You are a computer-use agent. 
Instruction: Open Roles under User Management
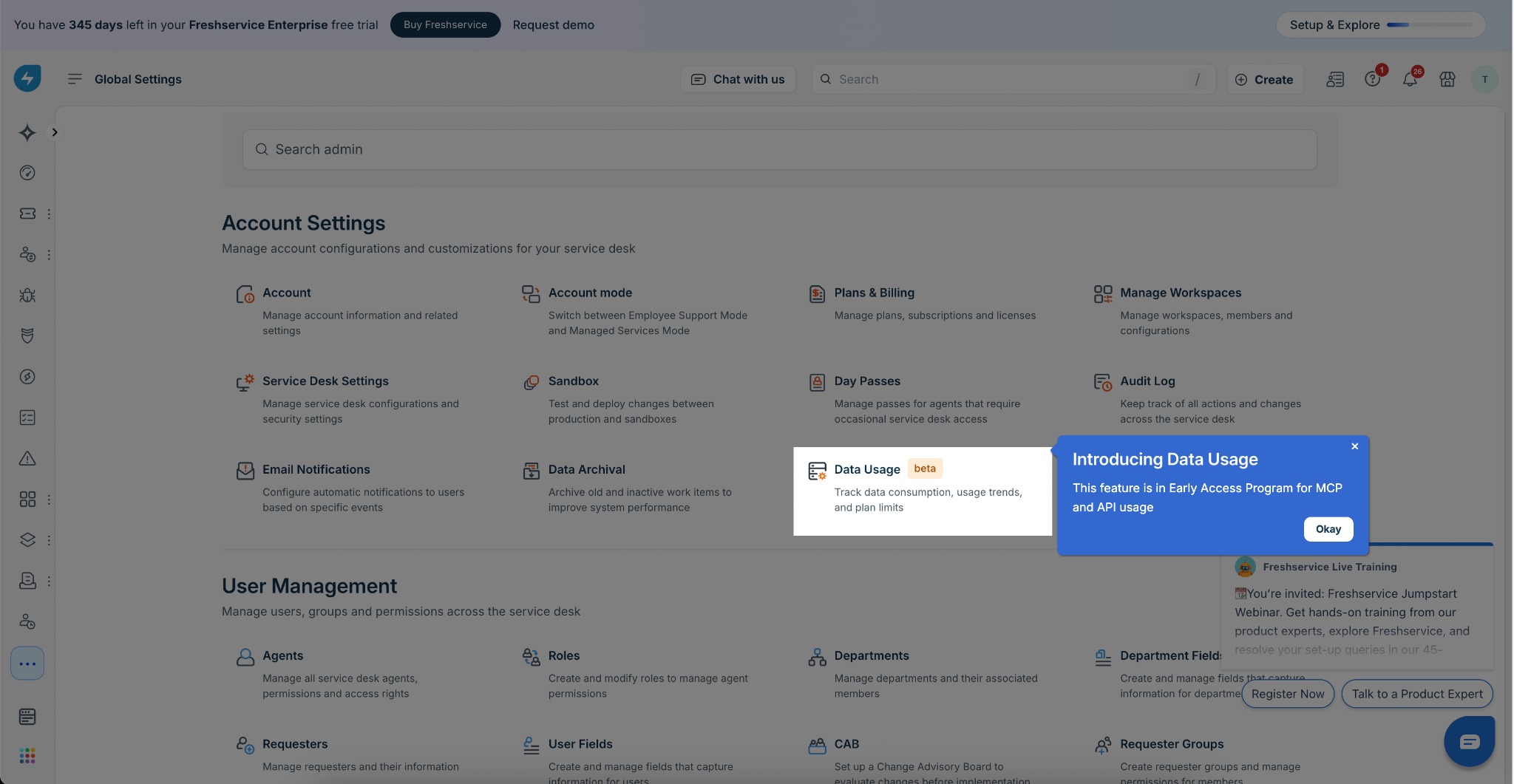click(x=564, y=655)
